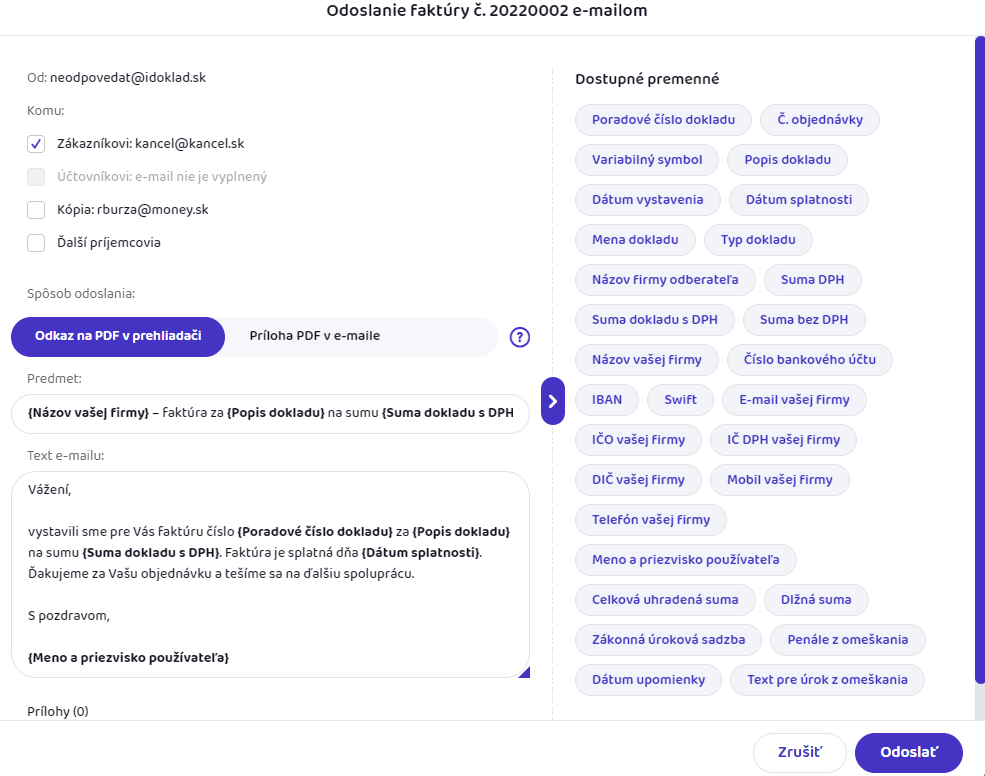Tick the Ďalší príjemcovia checkbox
Screen dimensions: 985x776
(36, 243)
